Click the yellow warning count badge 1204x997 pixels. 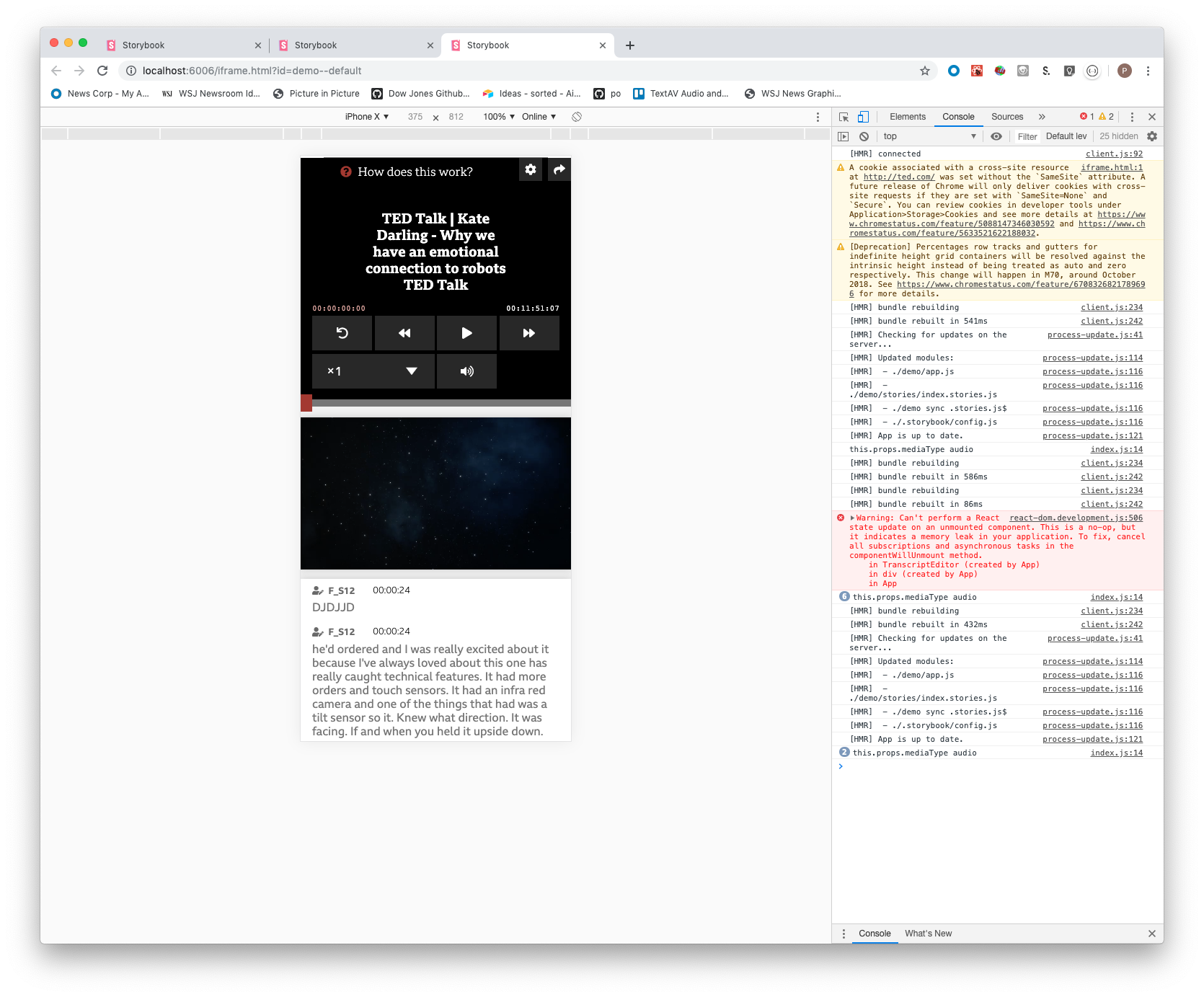click(x=1107, y=117)
